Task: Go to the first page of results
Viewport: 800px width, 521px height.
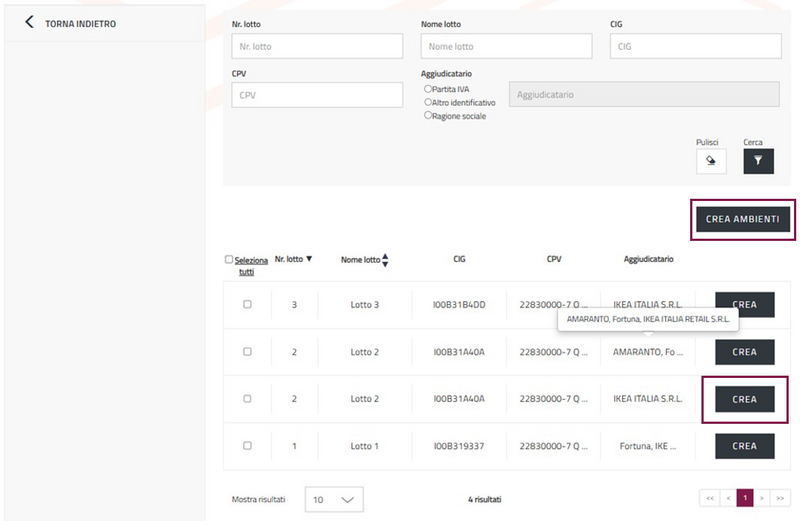Action: [x=710, y=498]
